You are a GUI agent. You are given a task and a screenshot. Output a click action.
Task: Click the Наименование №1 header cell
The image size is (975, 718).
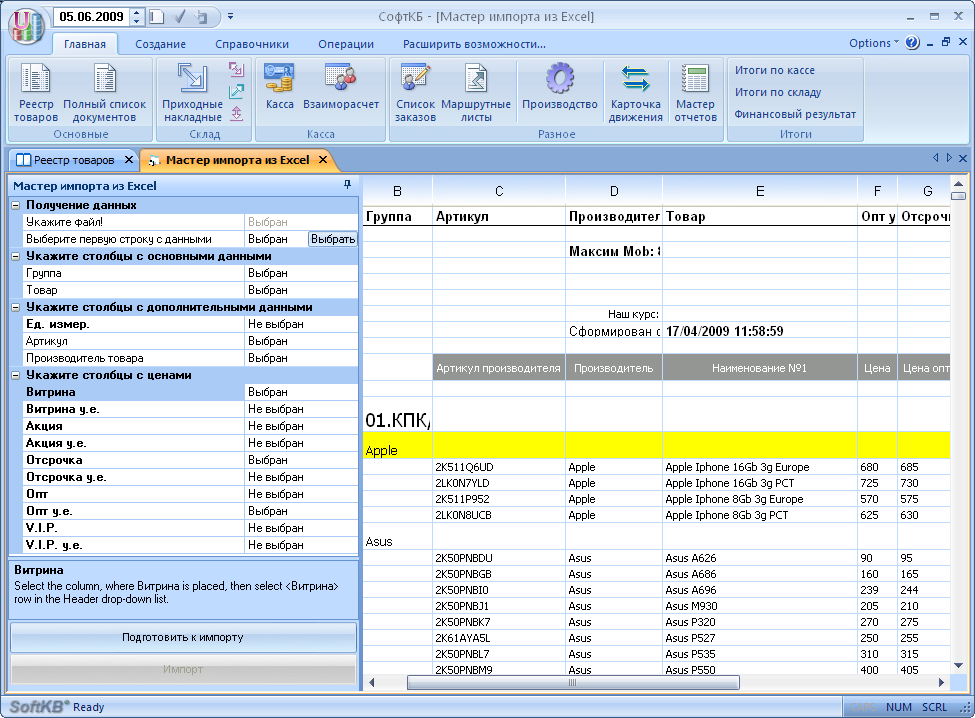click(759, 368)
